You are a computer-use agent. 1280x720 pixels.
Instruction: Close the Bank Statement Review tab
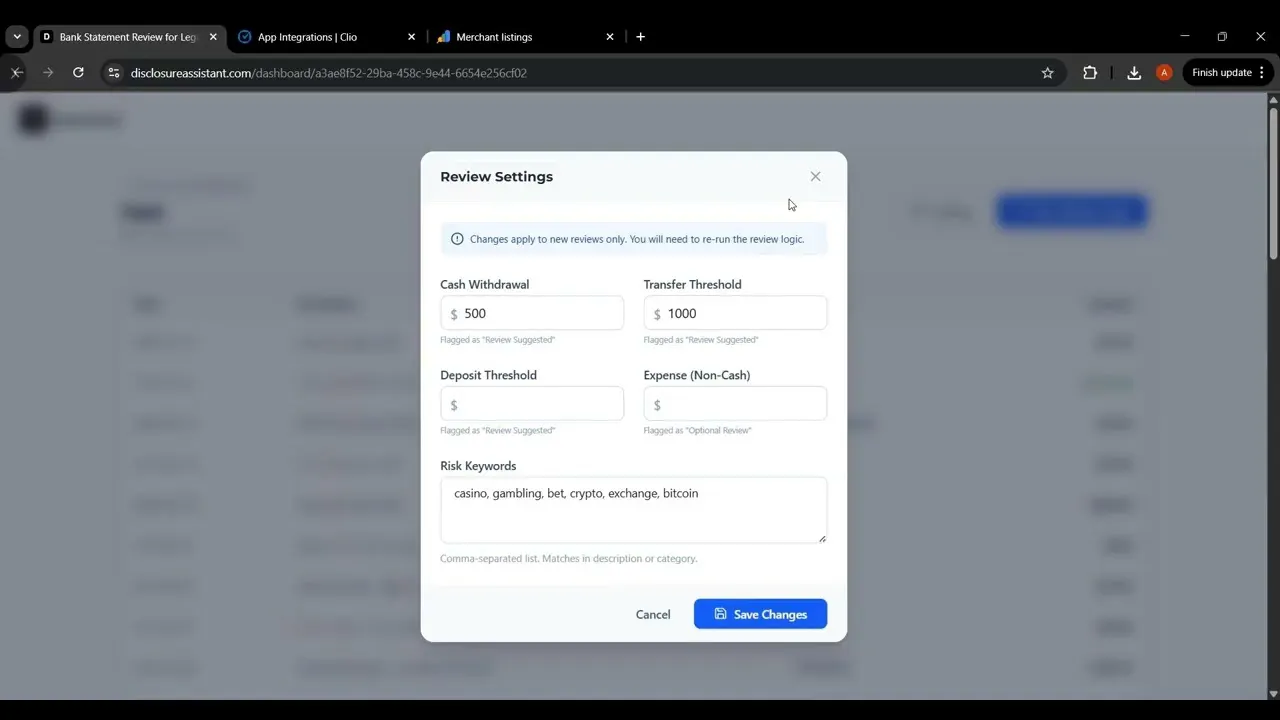pos(213,37)
